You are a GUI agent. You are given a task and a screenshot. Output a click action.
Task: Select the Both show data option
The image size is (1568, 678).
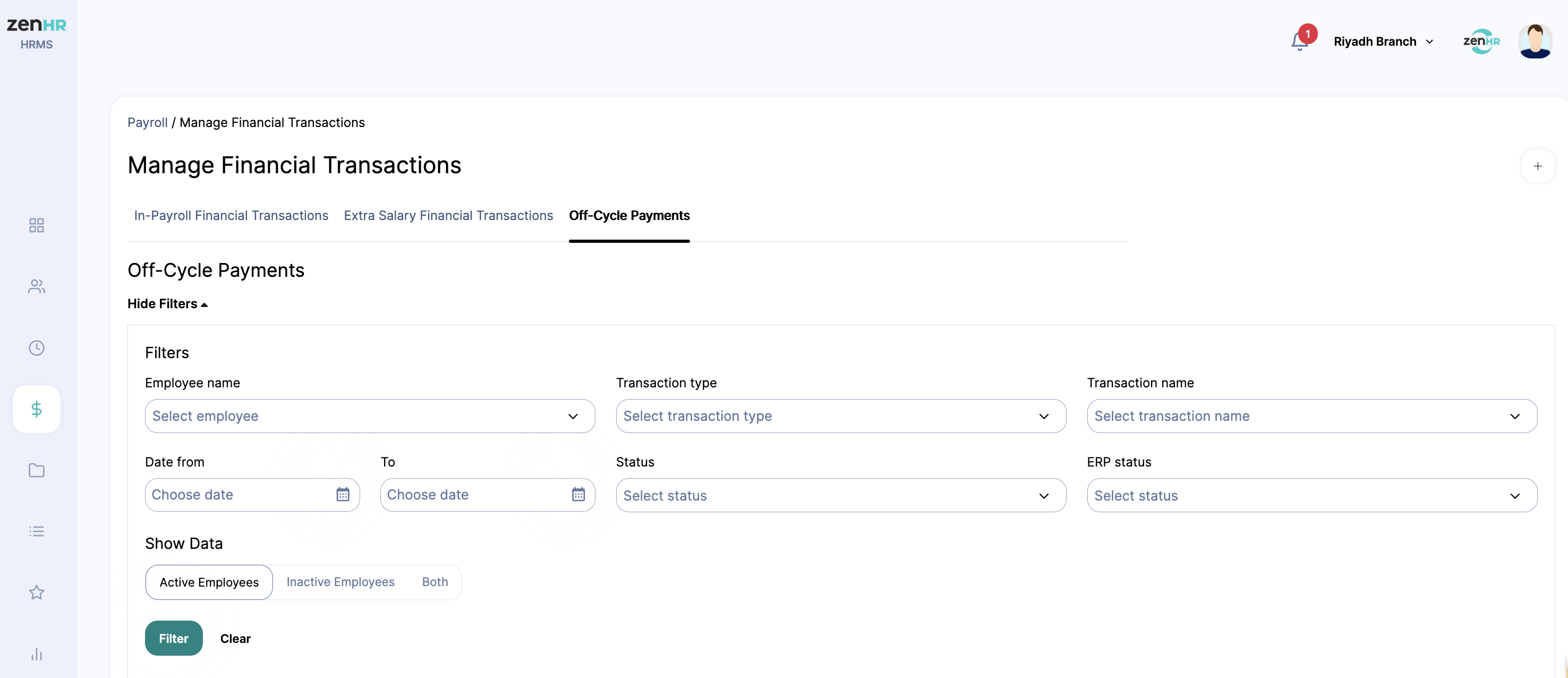(x=434, y=582)
